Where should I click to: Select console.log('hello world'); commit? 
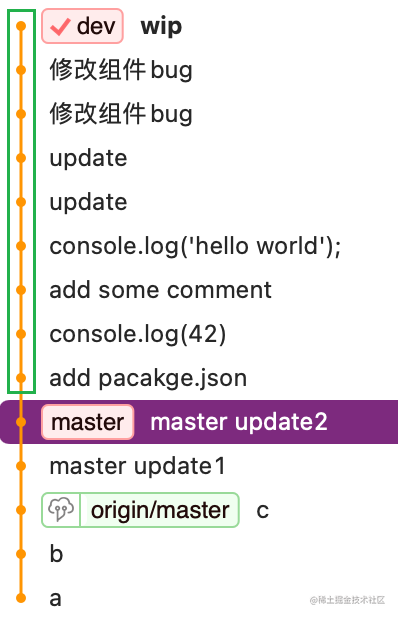point(195,246)
